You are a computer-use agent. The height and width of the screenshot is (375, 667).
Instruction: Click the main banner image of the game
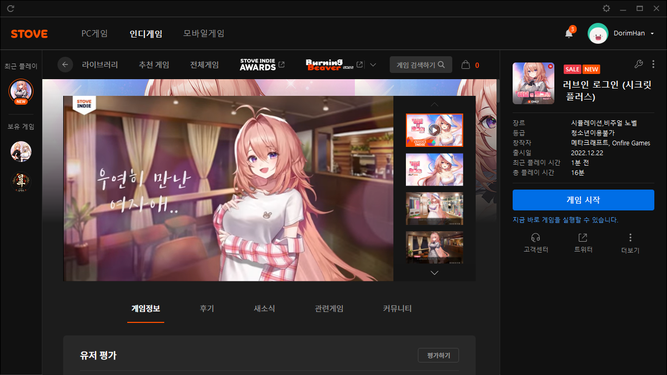pos(228,188)
